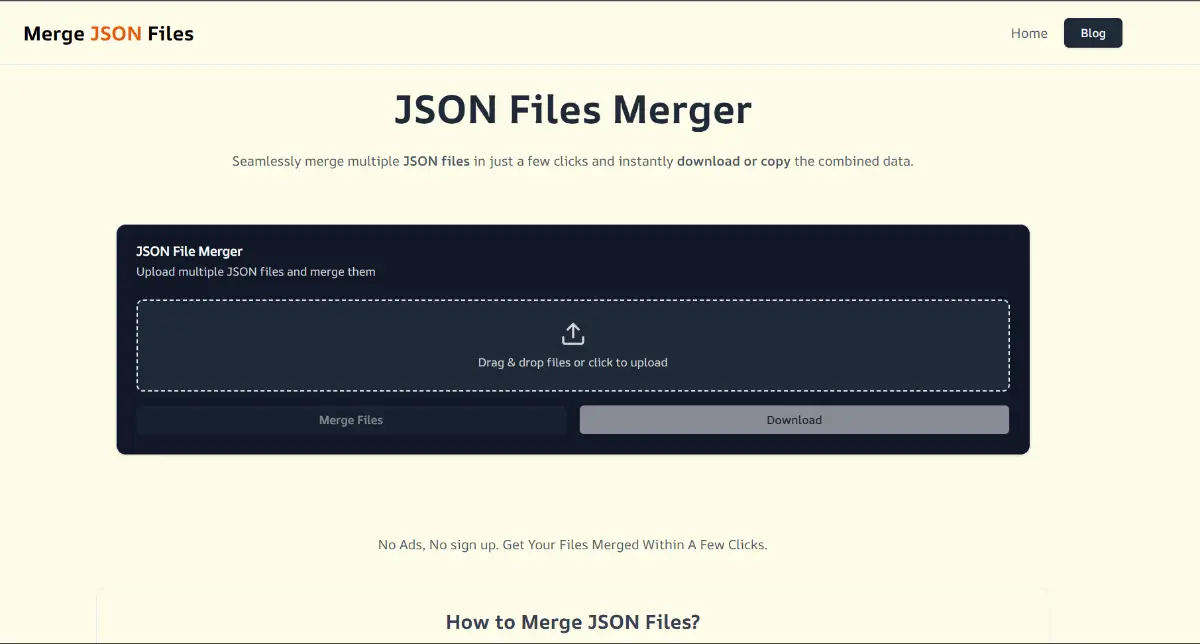The image size is (1200, 644).
Task: Click the dashed border of the upload zone
Action: pos(572,300)
